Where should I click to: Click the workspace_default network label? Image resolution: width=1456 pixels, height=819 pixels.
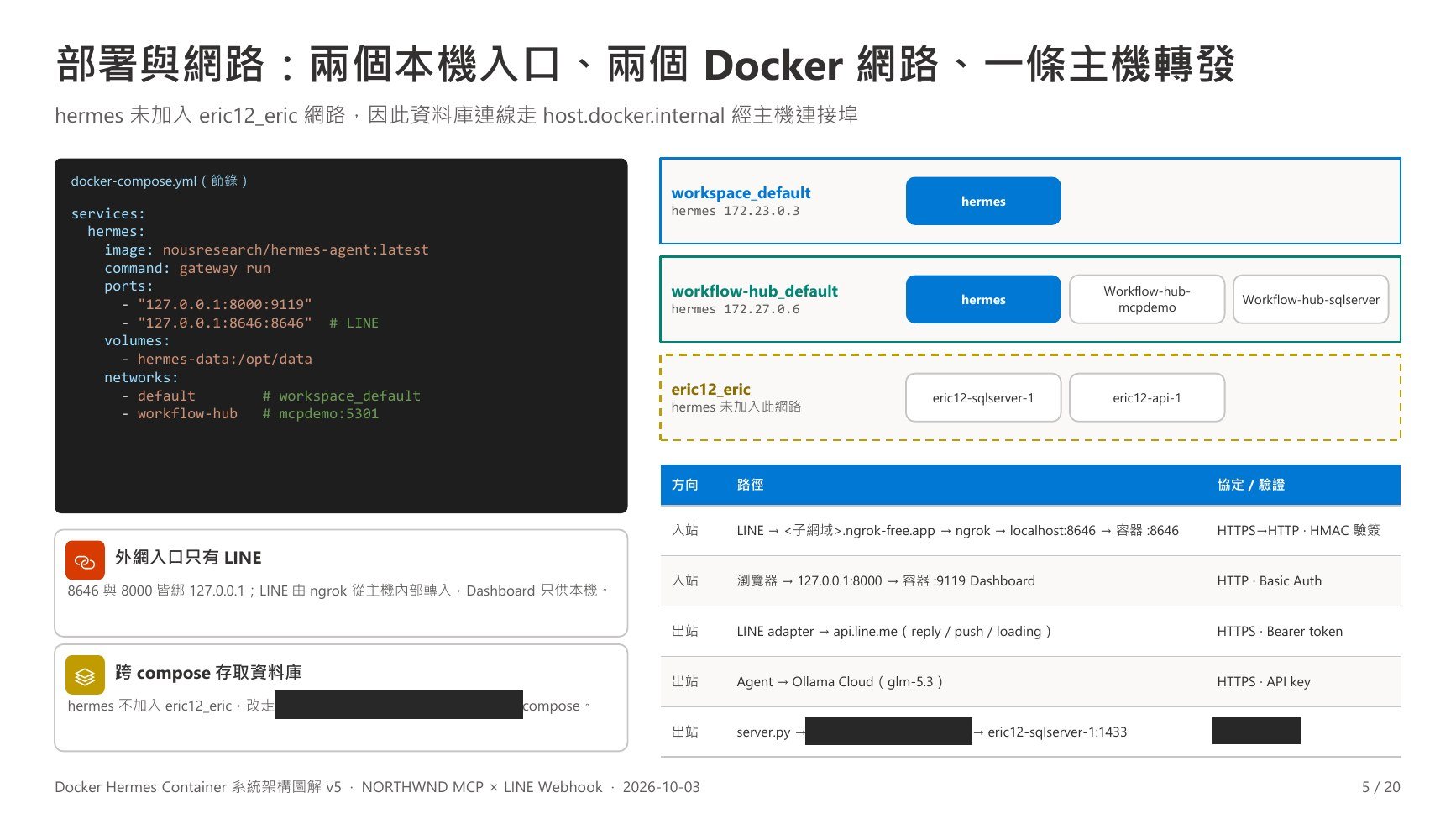click(741, 192)
